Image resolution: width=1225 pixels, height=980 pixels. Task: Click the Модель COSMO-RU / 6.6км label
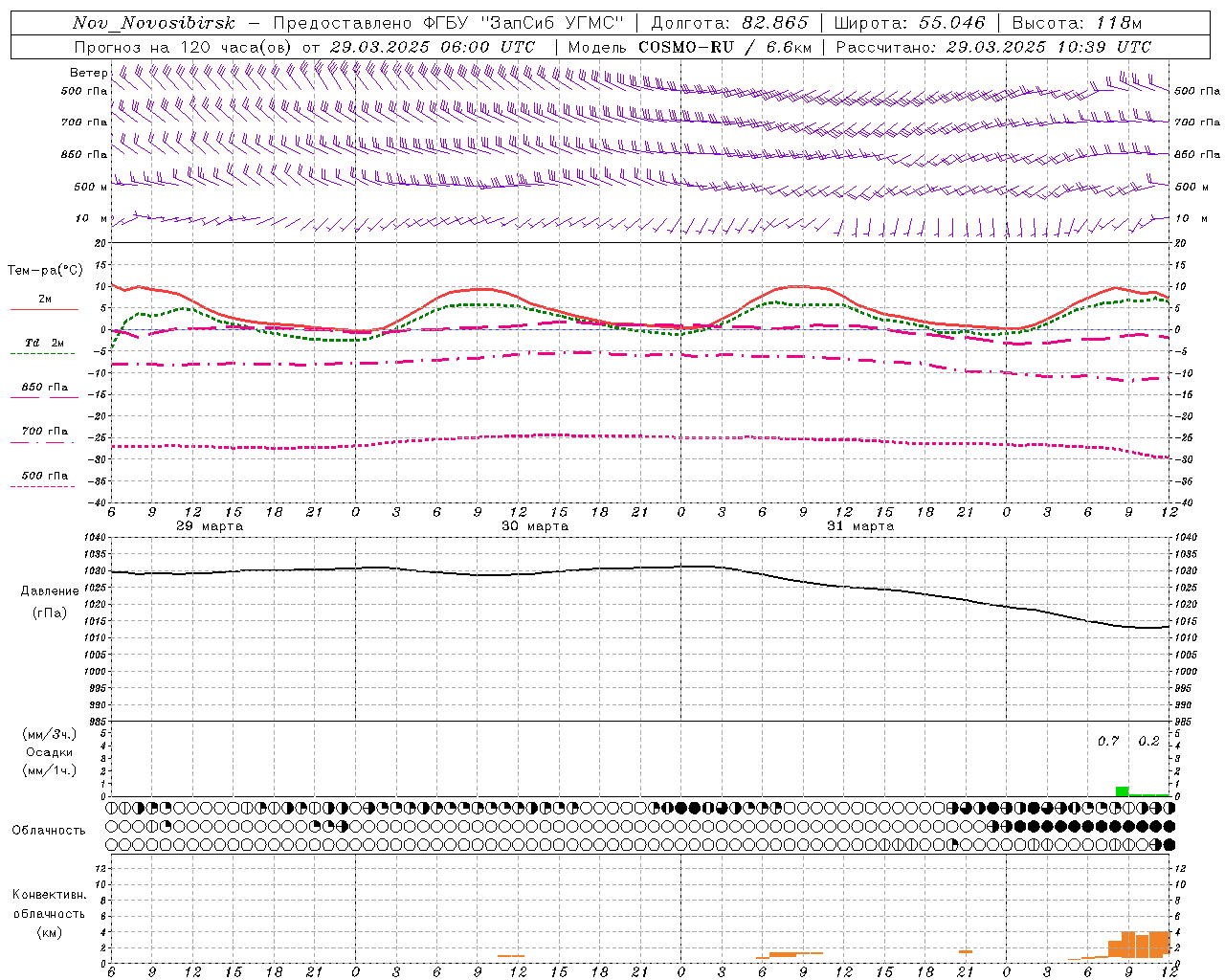(x=689, y=47)
